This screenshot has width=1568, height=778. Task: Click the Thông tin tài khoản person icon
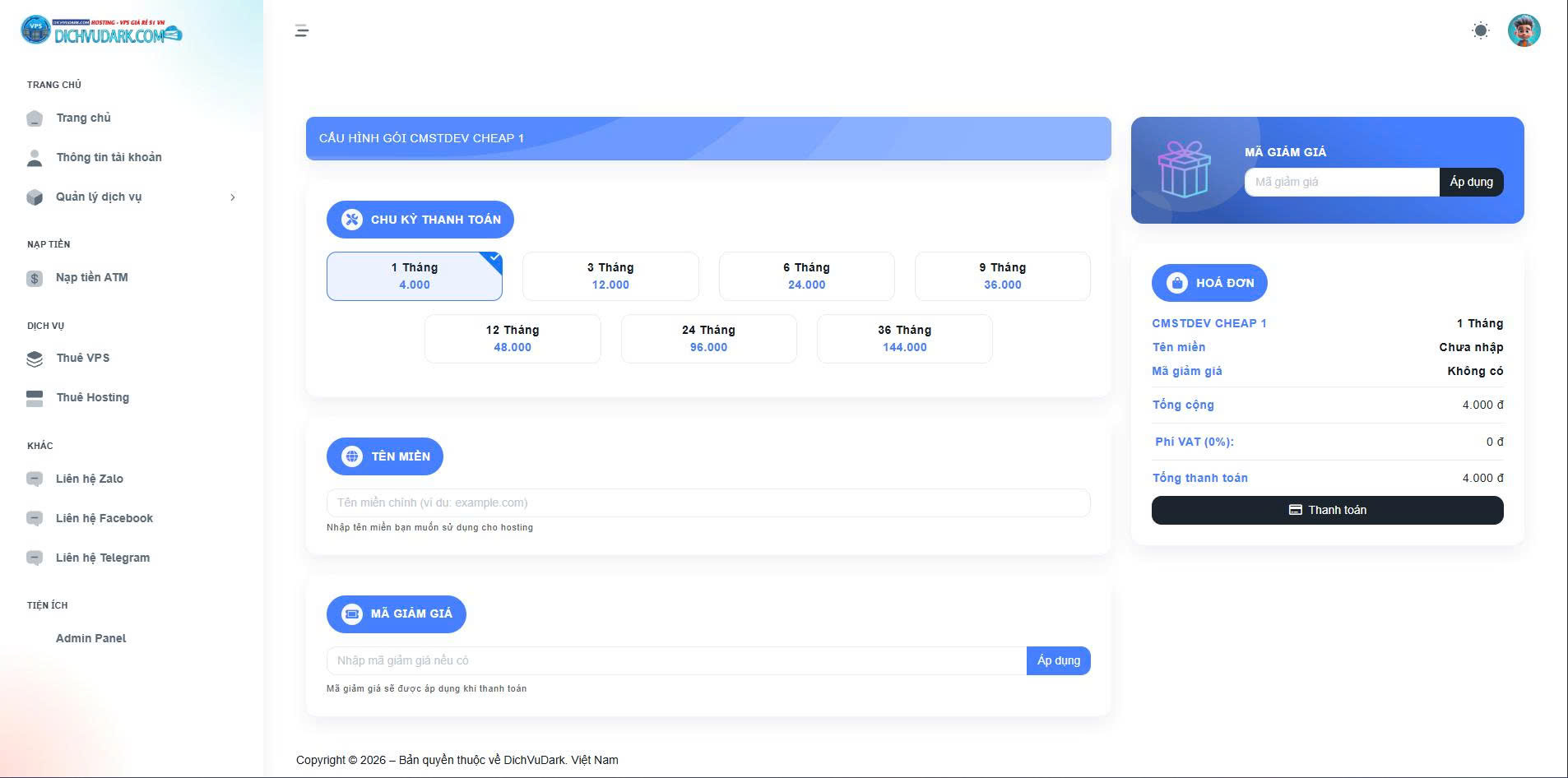(35, 158)
